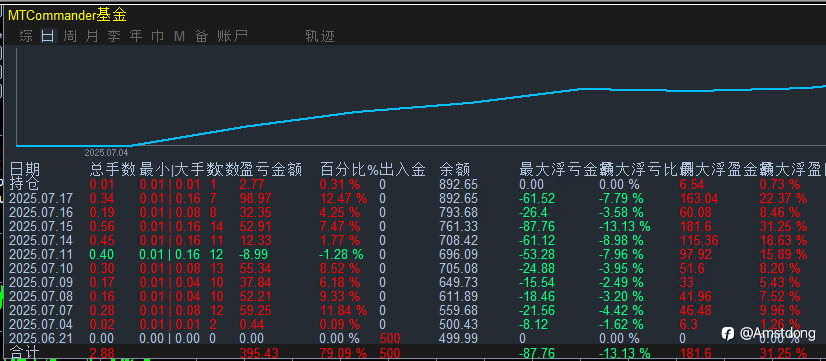
Task: Select the 日 daily tab
Action: click(x=48, y=36)
